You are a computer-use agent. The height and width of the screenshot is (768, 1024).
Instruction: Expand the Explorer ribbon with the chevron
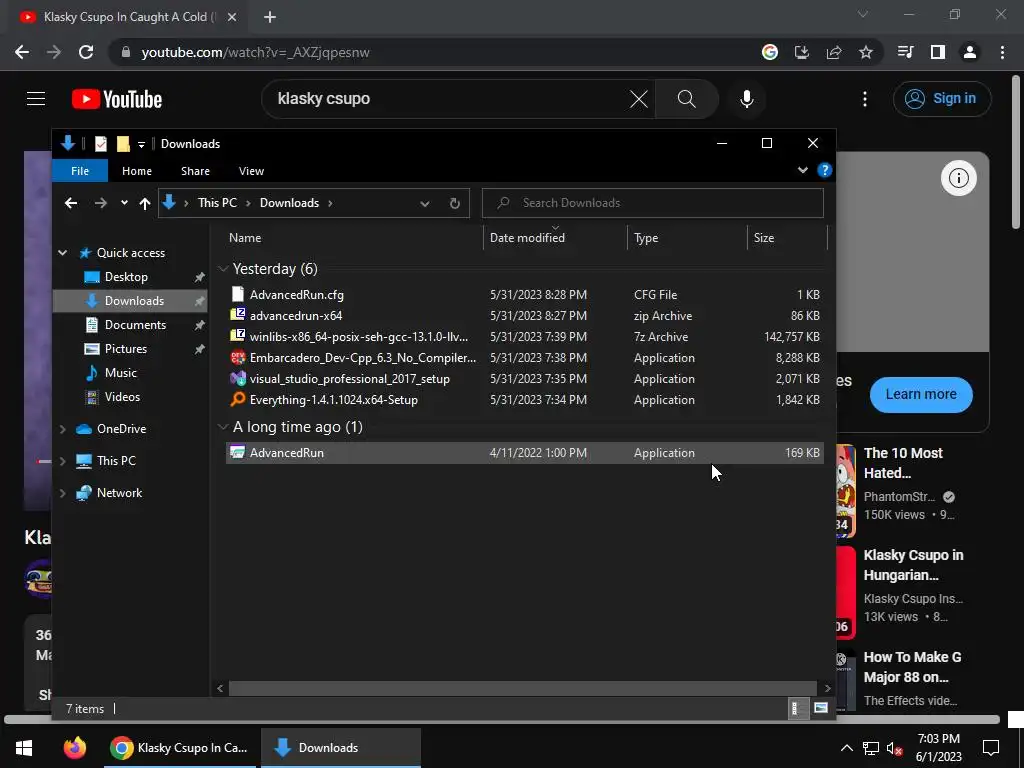pos(803,170)
